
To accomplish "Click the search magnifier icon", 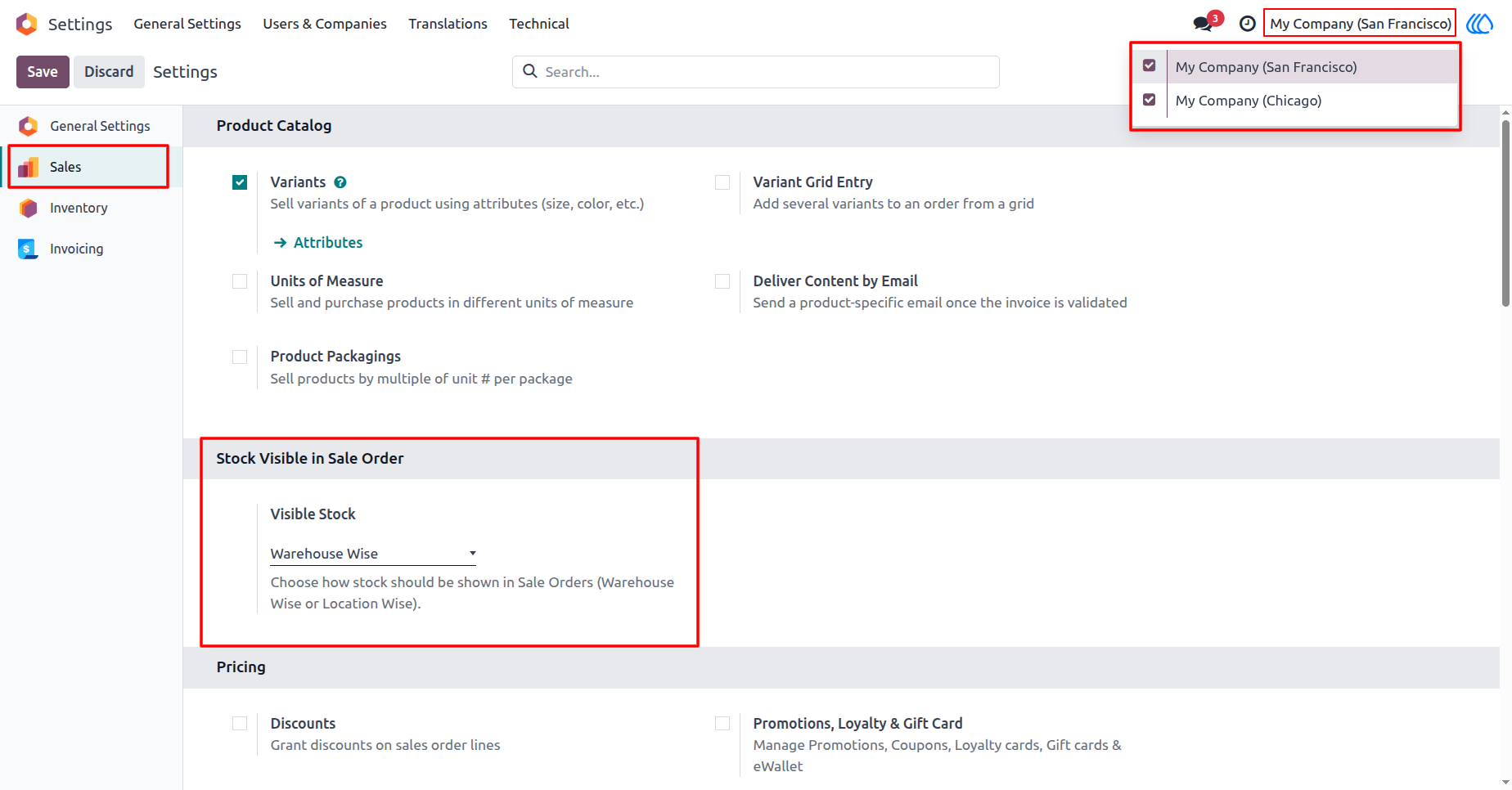I will point(530,71).
